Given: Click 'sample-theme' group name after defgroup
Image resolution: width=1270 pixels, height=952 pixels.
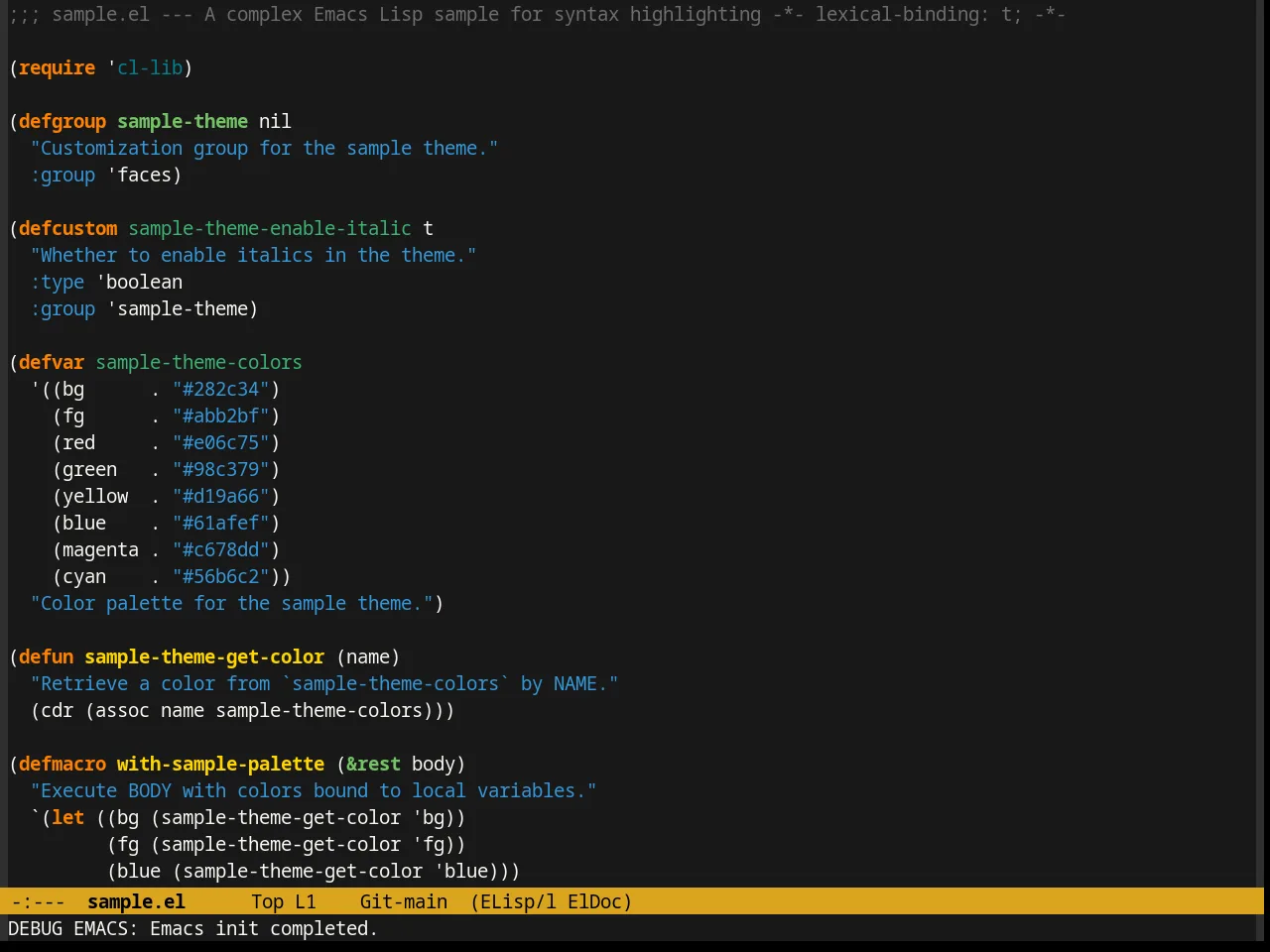Looking at the screenshot, I should (183, 121).
